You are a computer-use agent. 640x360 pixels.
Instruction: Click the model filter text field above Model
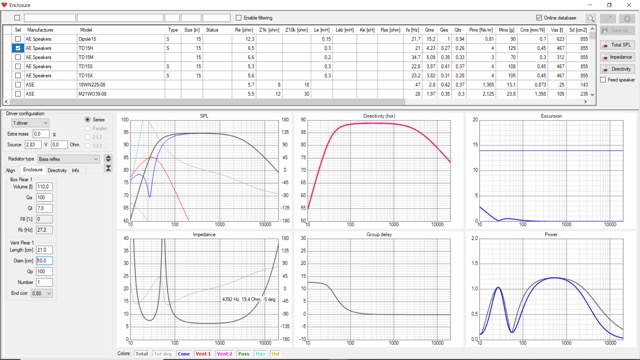click(x=120, y=18)
